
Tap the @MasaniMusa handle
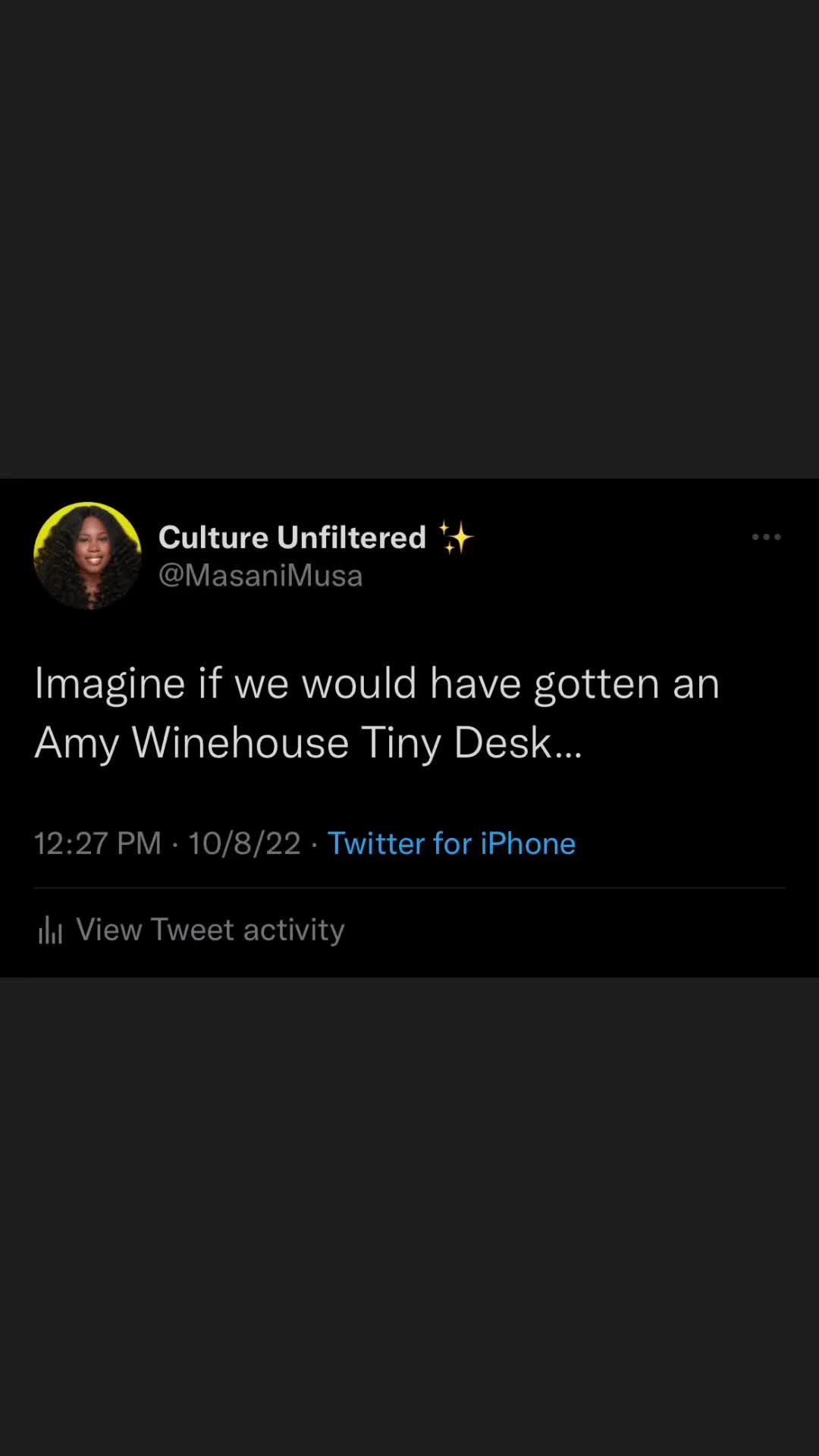[260, 576]
